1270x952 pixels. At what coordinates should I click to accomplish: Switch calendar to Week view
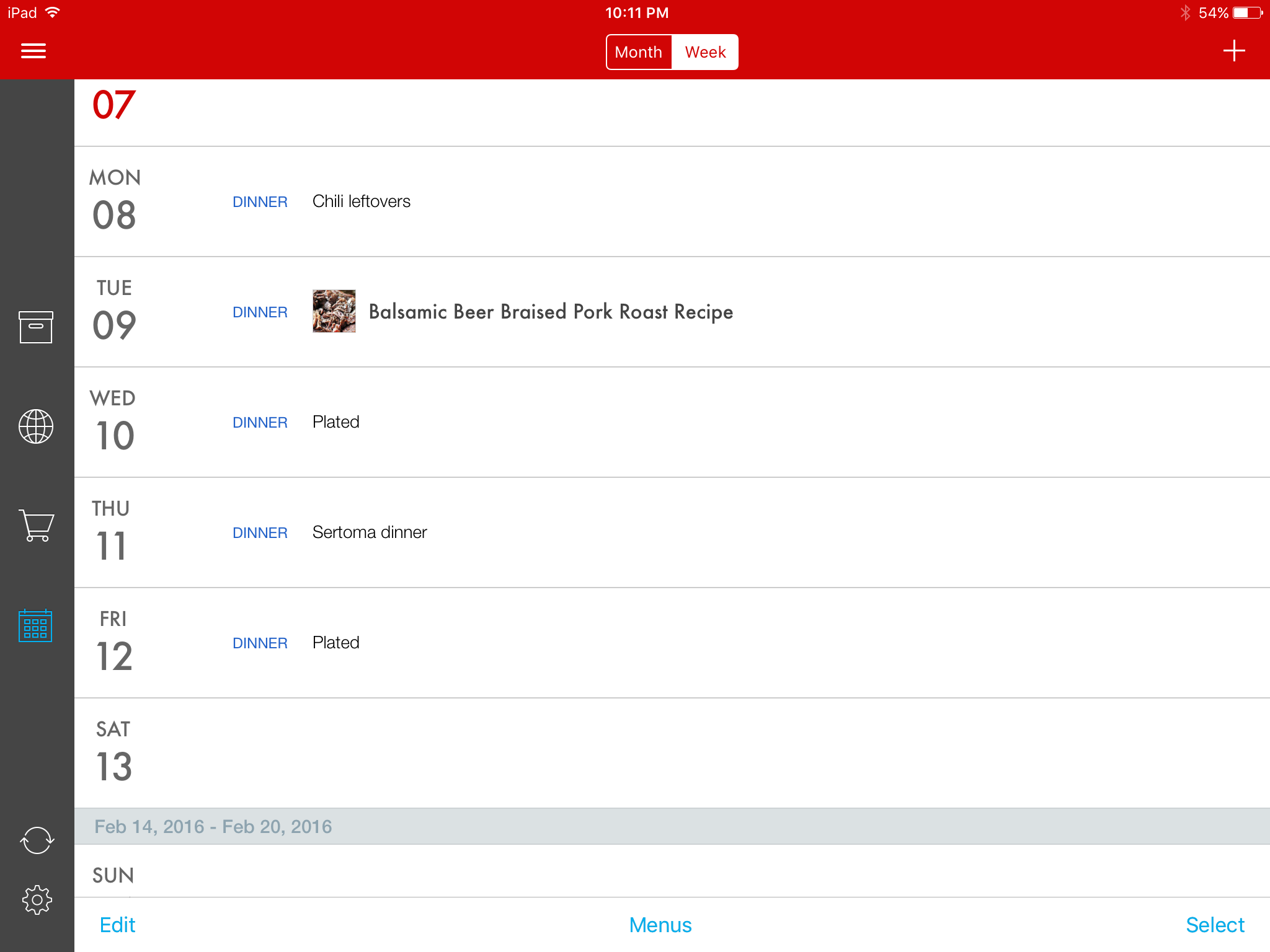coord(705,52)
